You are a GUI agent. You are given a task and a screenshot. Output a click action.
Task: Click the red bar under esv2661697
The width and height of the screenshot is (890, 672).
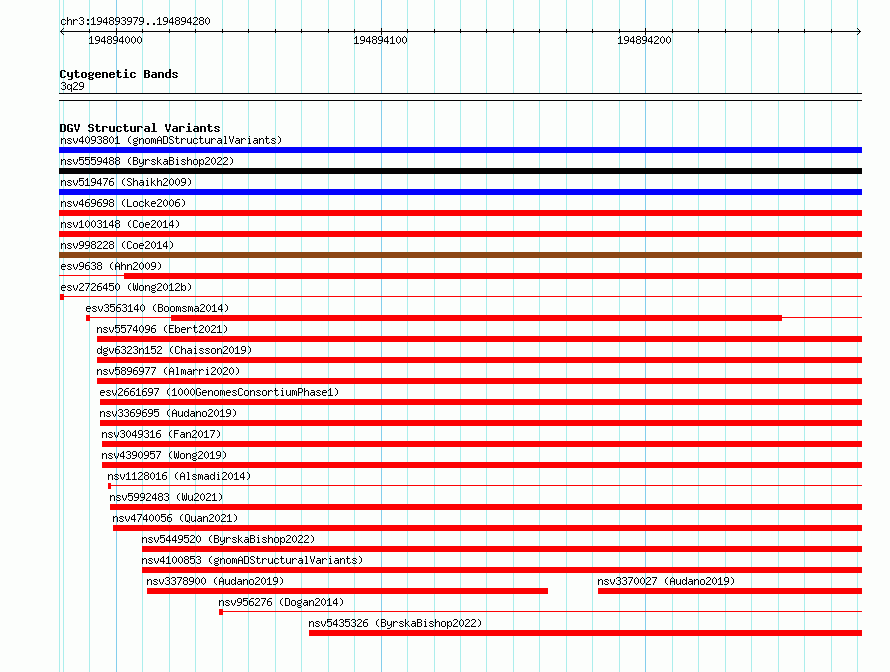coord(481,402)
